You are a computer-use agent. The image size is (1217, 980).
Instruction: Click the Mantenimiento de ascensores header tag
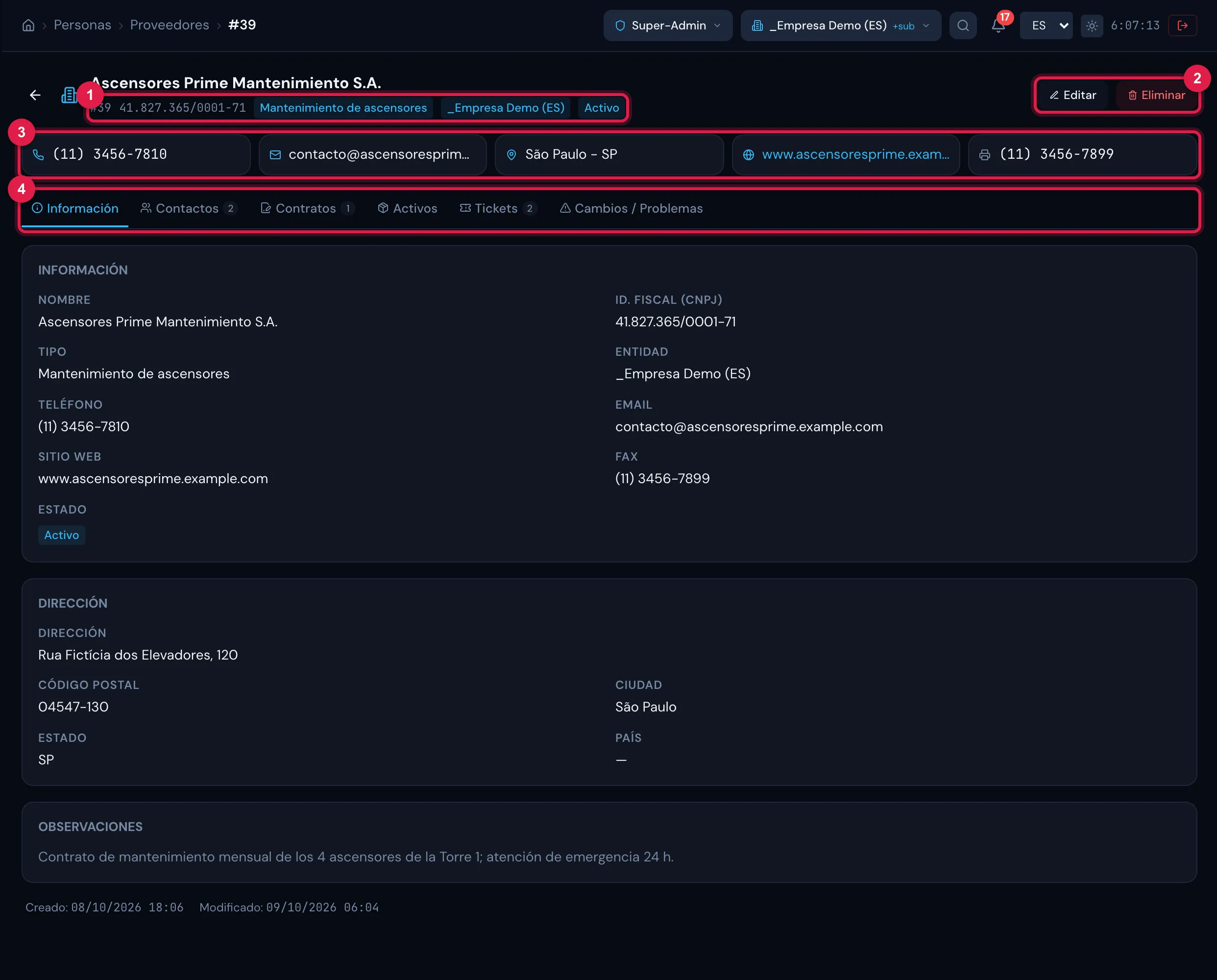click(343, 108)
